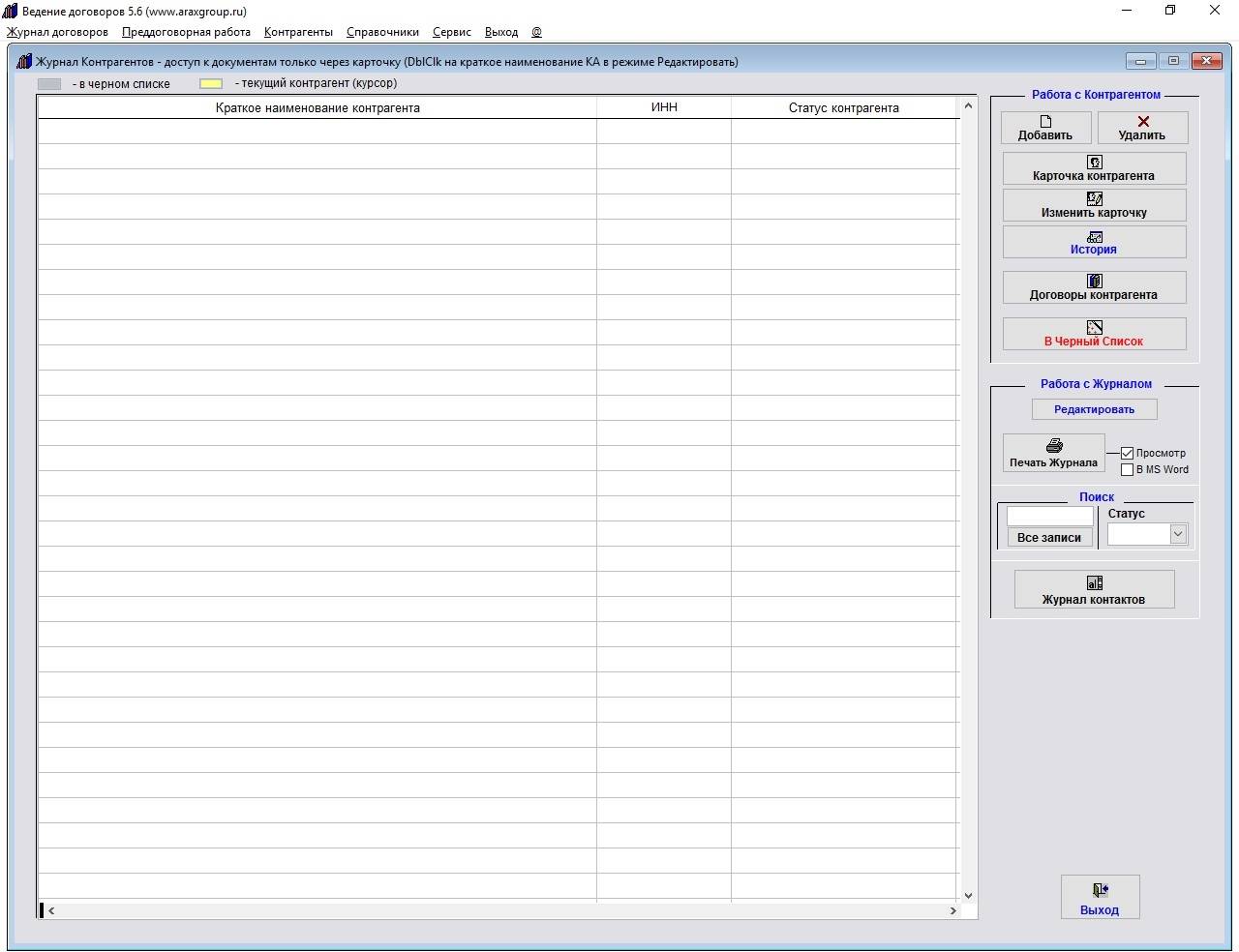This screenshot has width=1239, height=952.
Task: Click the gray в черном списке legend swatch
Action: click(x=49, y=84)
